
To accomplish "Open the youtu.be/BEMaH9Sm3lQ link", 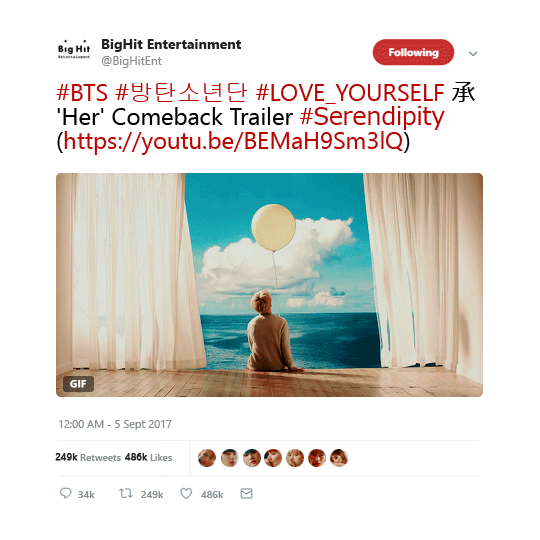I will 233,141.
